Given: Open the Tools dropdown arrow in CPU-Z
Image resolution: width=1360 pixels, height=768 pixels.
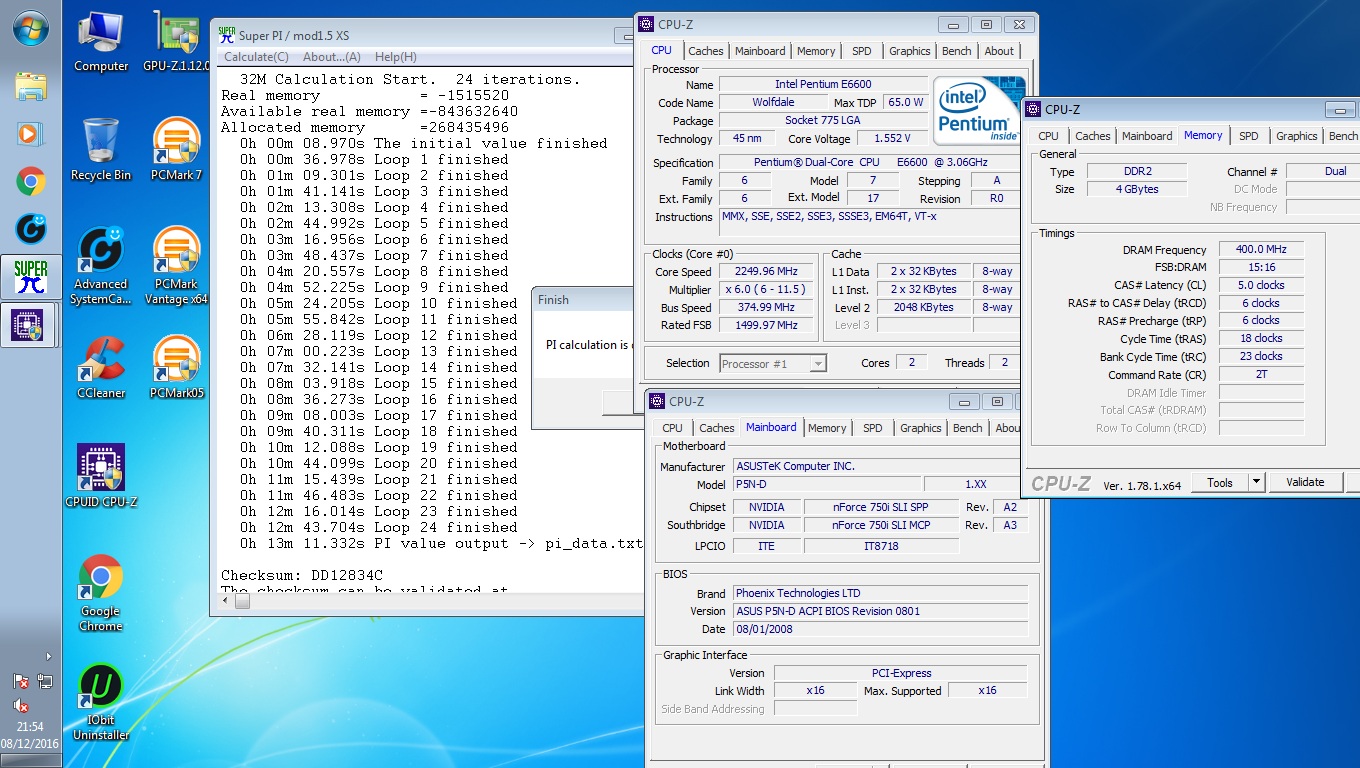Looking at the screenshot, I should pyautogui.click(x=1257, y=482).
